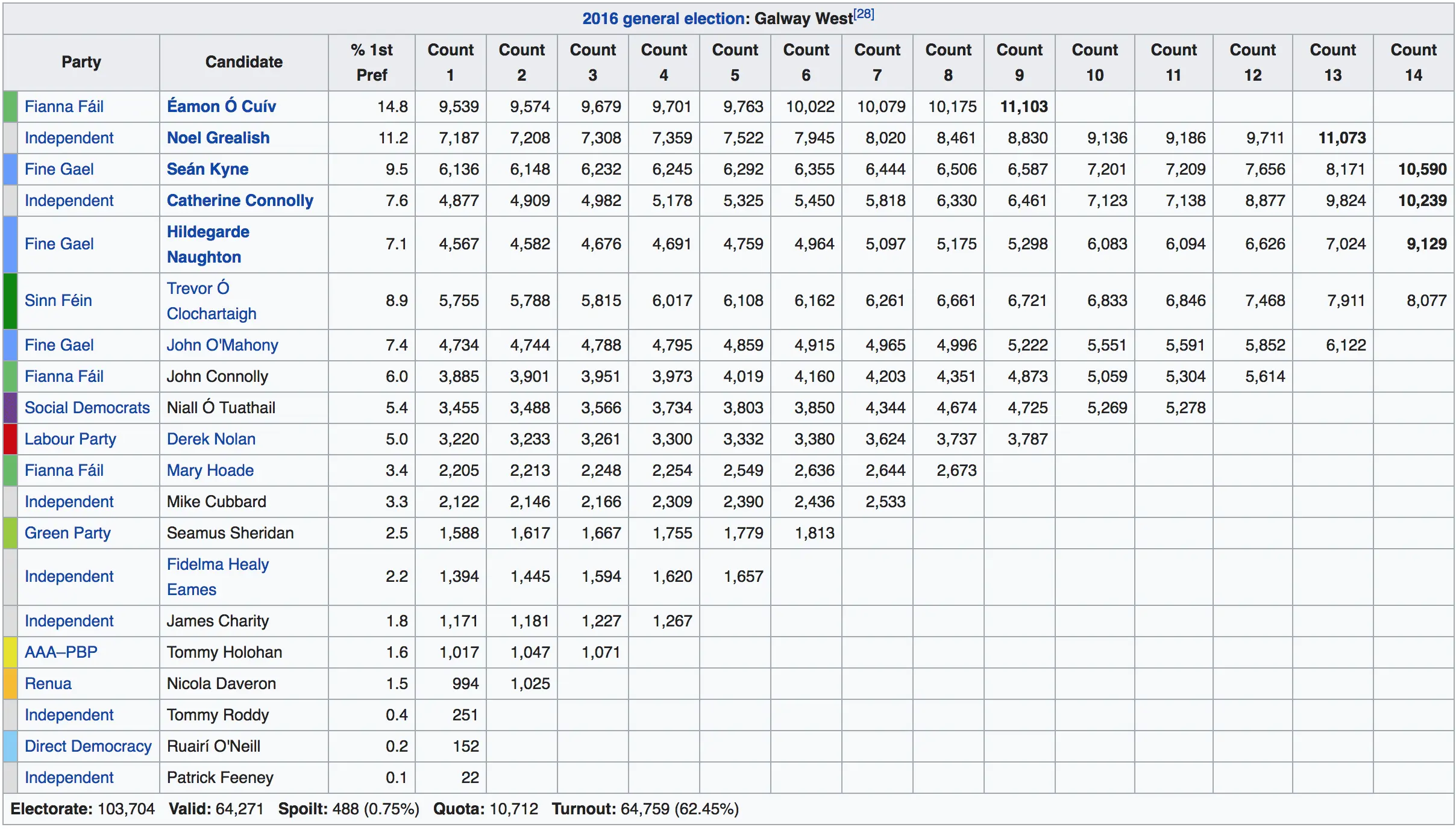
Task: Open Catherine Connolly's page
Action: pyautogui.click(x=240, y=201)
